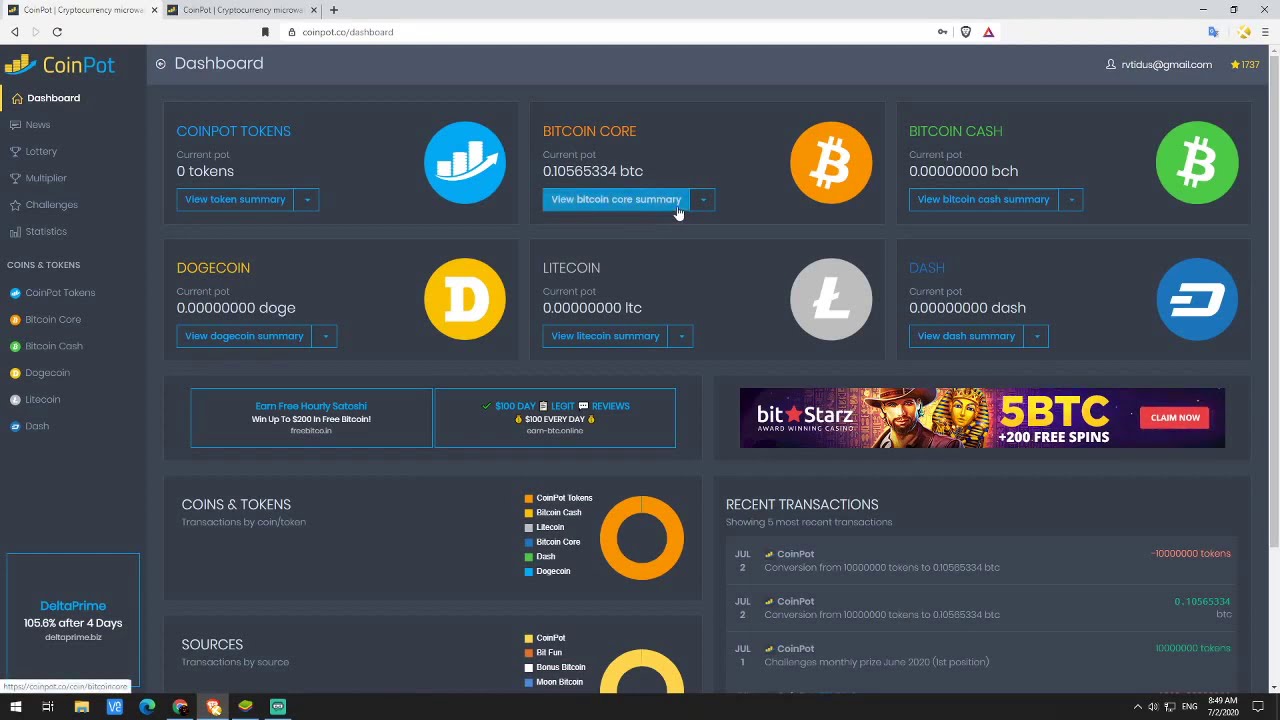Viewport: 1280px width, 720px height.
Task: Expand the litecoin summary dropdown arrow
Action: pos(681,336)
